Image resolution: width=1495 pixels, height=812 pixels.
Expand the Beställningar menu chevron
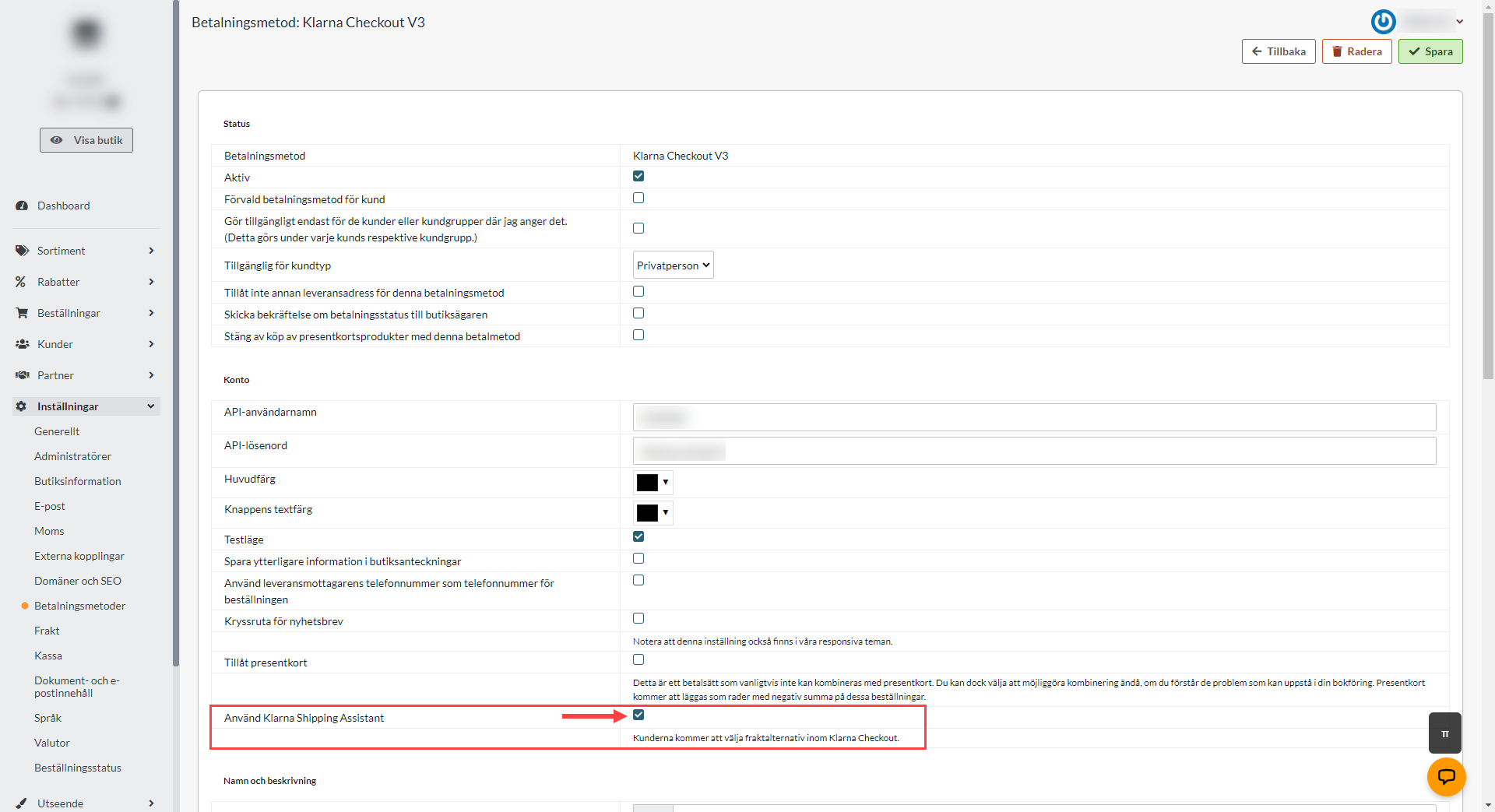pyautogui.click(x=151, y=313)
